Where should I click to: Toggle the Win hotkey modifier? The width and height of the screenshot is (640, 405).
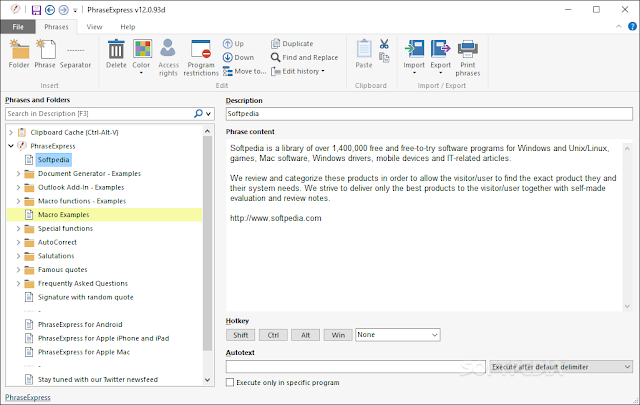pos(338,335)
